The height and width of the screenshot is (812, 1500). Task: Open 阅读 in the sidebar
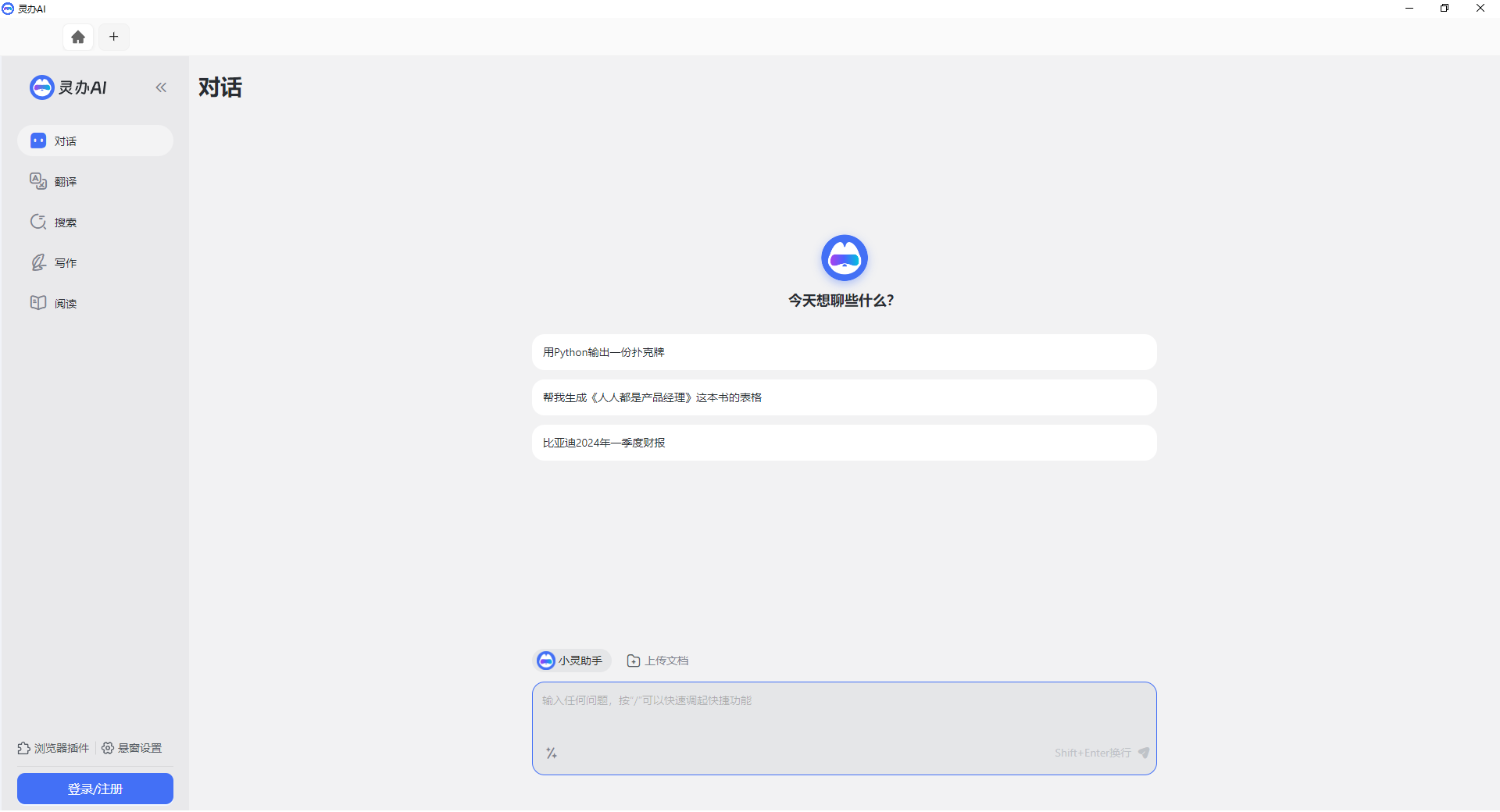(95, 303)
